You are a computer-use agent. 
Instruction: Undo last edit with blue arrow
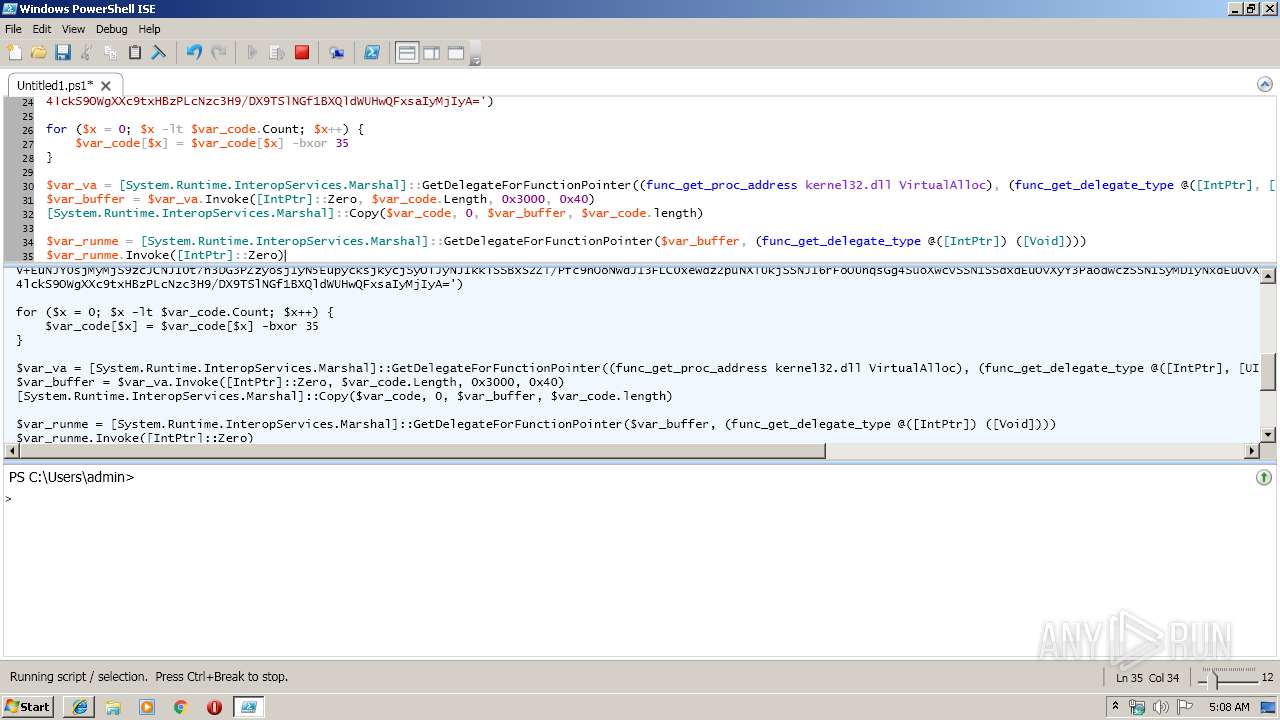pyautogui.click(x=194, y=53)
